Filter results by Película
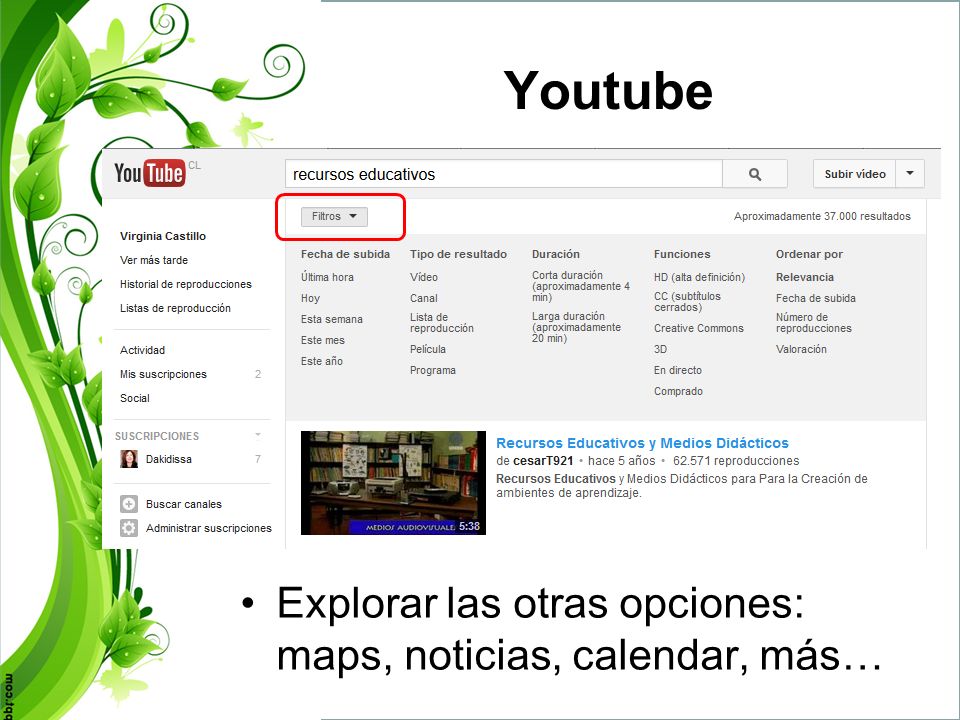Viewport: 960px width, 720px height. coord(428,349)
